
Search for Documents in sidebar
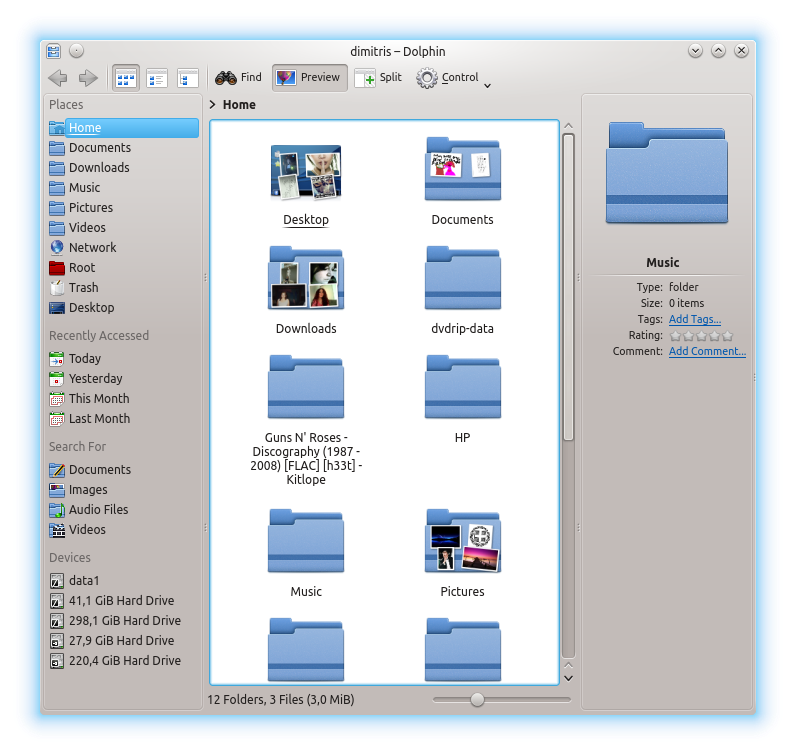coord(123,470)
